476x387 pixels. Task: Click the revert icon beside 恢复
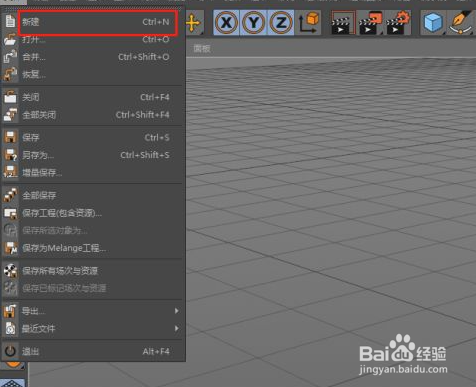click(10, 74)
